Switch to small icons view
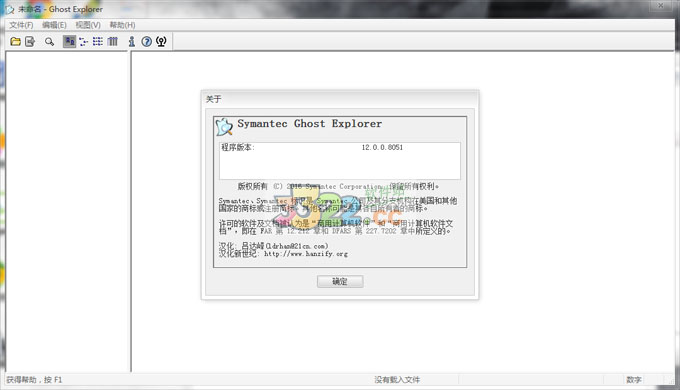The width and height of the screenshot is (680, 390). (x=83, y=42)
